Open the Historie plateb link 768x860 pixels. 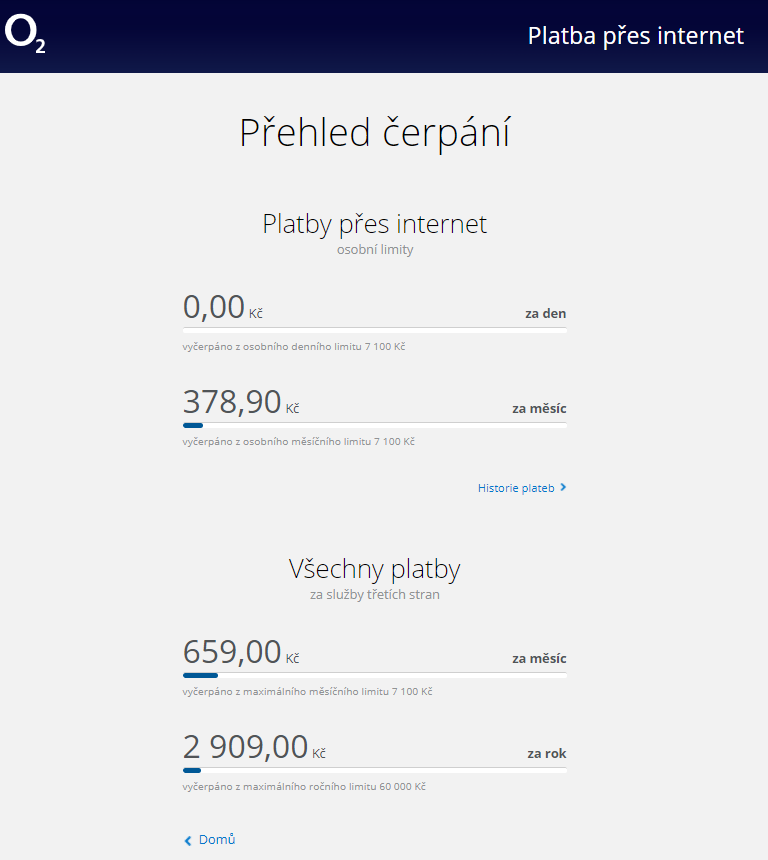[x=516, y=488]
